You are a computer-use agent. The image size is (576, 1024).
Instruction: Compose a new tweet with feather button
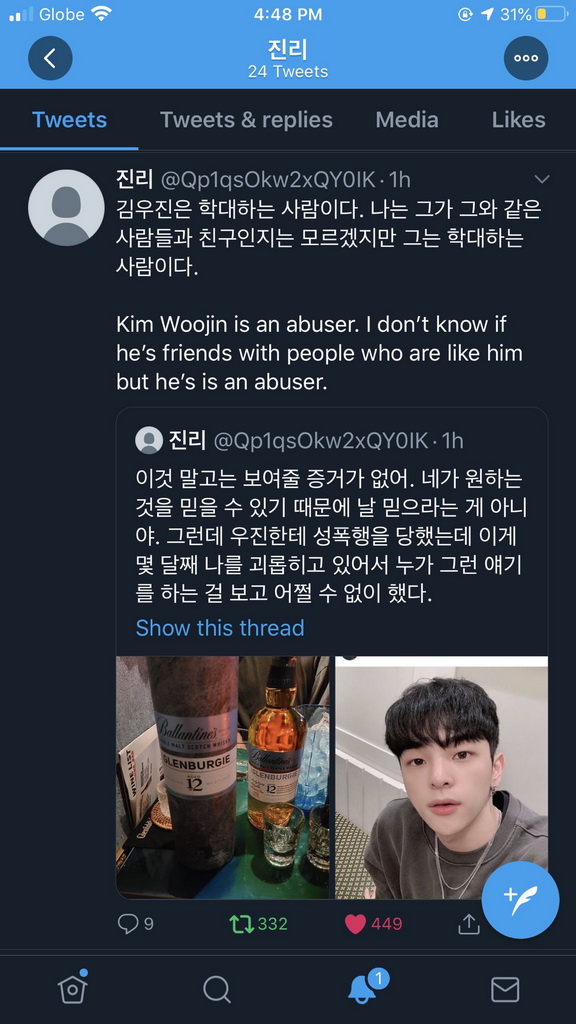click(520, 900)
